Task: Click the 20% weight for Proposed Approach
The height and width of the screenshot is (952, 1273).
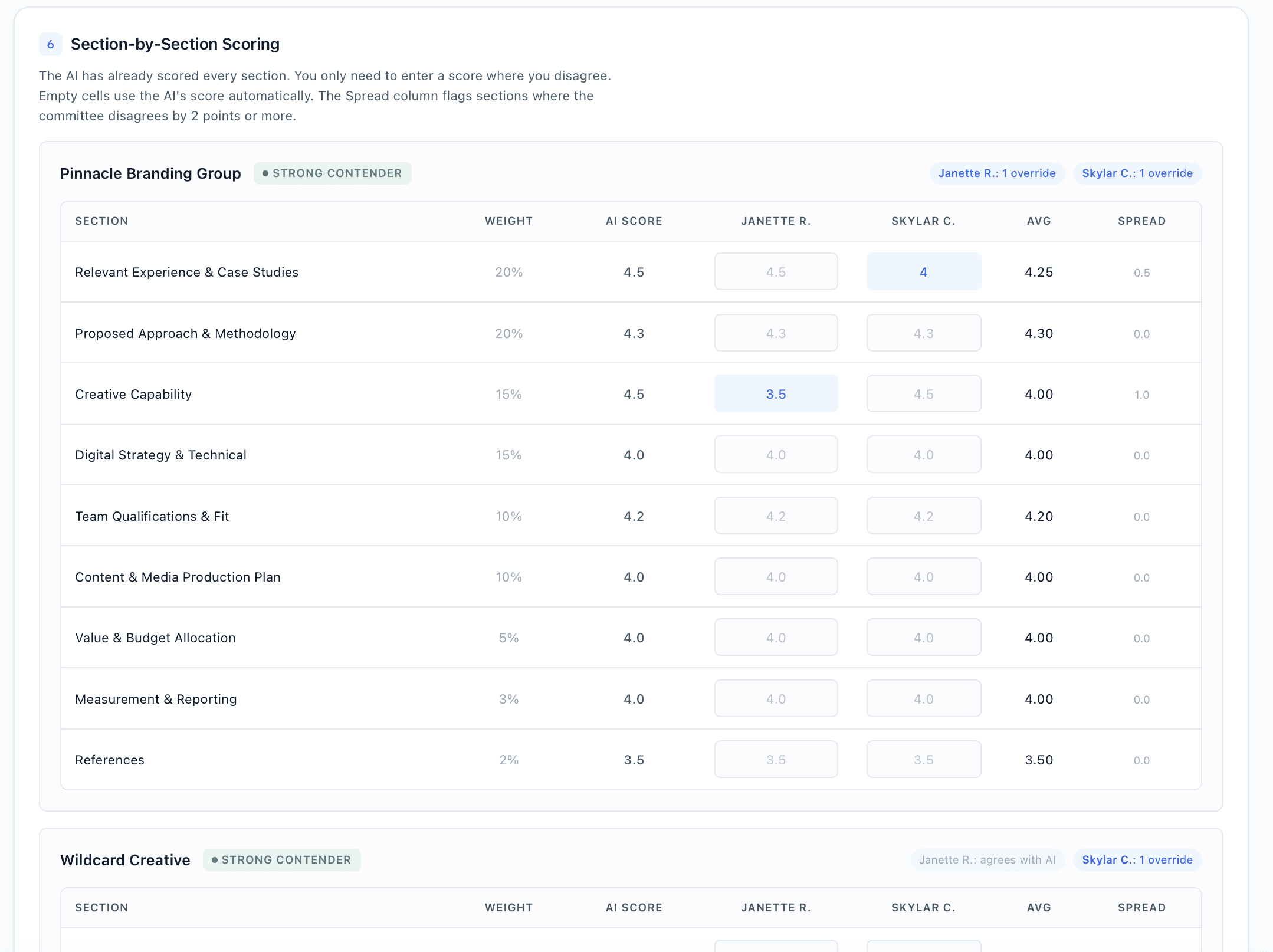Action: (x=508, y=333)
